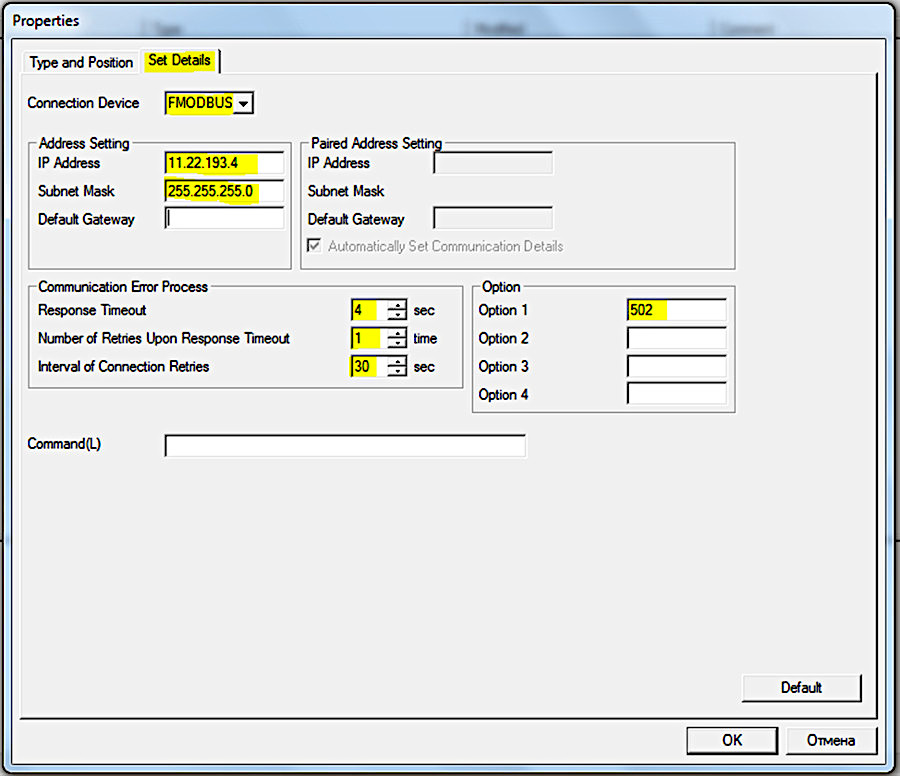
Task: Click the "Interval of Connection Retries" label
Action: pos(123,366)
